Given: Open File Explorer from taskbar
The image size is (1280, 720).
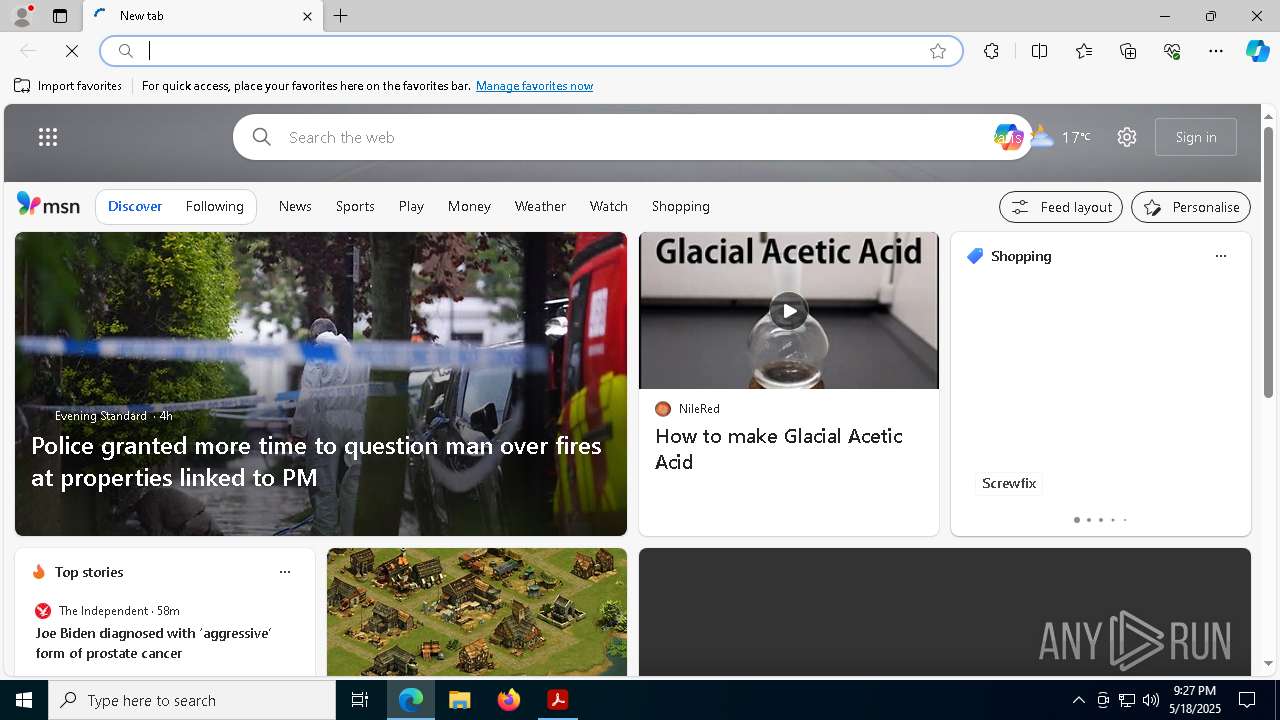Looking at the screenshot, I should [x=459, y=700].
